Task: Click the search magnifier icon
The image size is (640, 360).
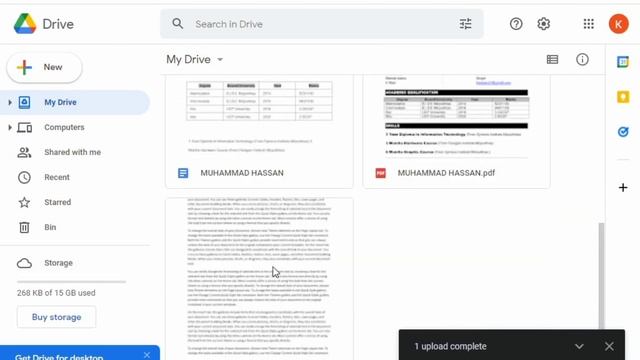Action: [178, 24]
